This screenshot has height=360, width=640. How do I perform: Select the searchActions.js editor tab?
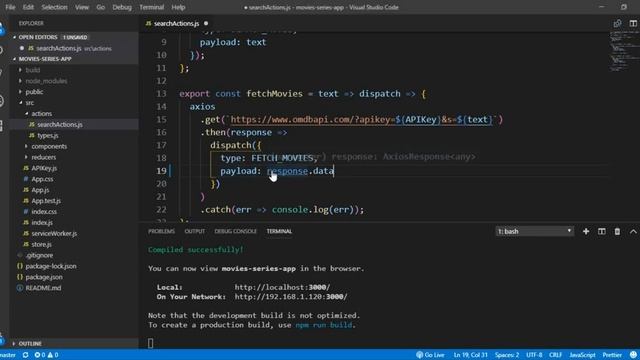pos(176,23)
